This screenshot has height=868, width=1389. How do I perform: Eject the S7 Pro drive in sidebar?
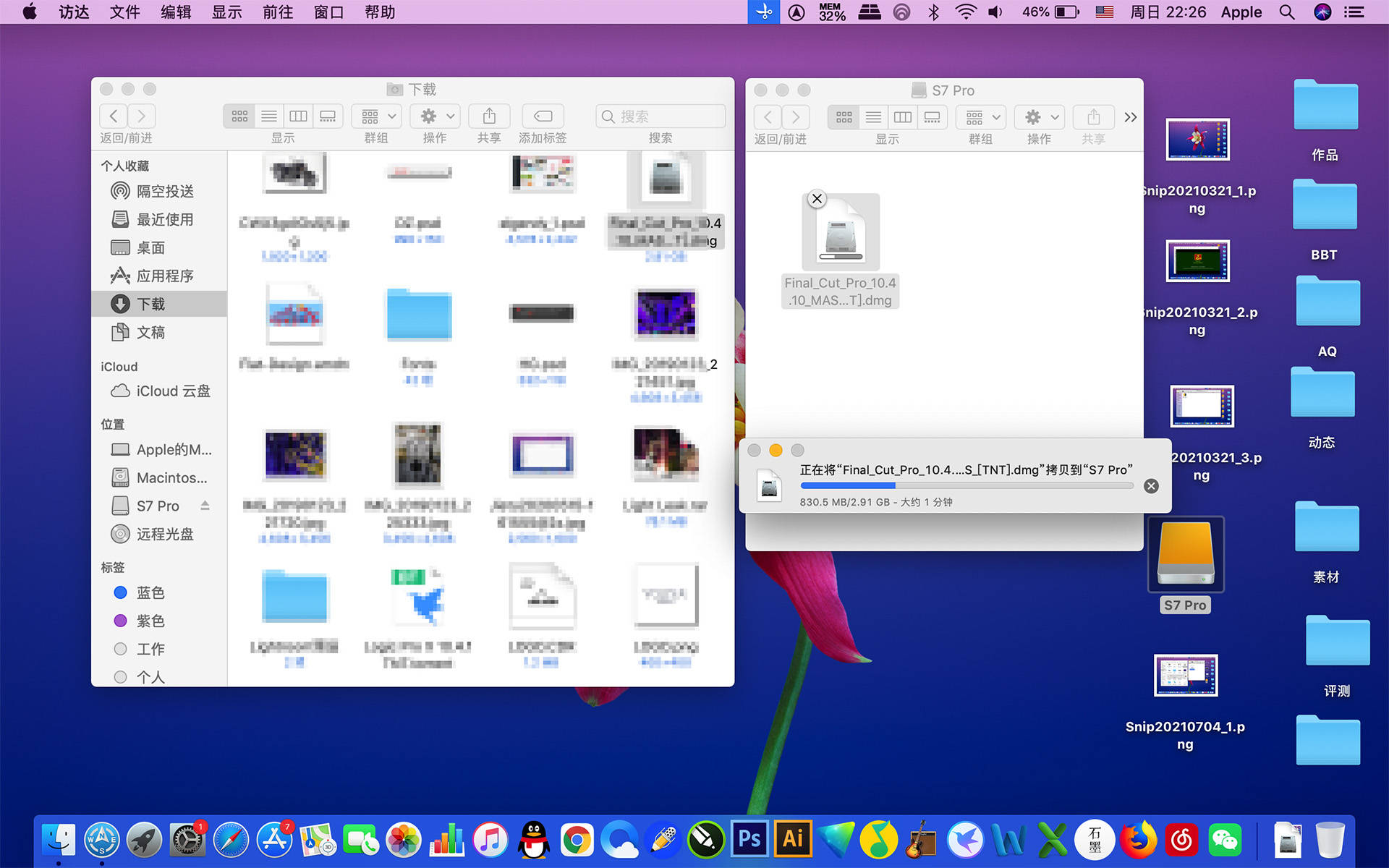tap(205, 506)
